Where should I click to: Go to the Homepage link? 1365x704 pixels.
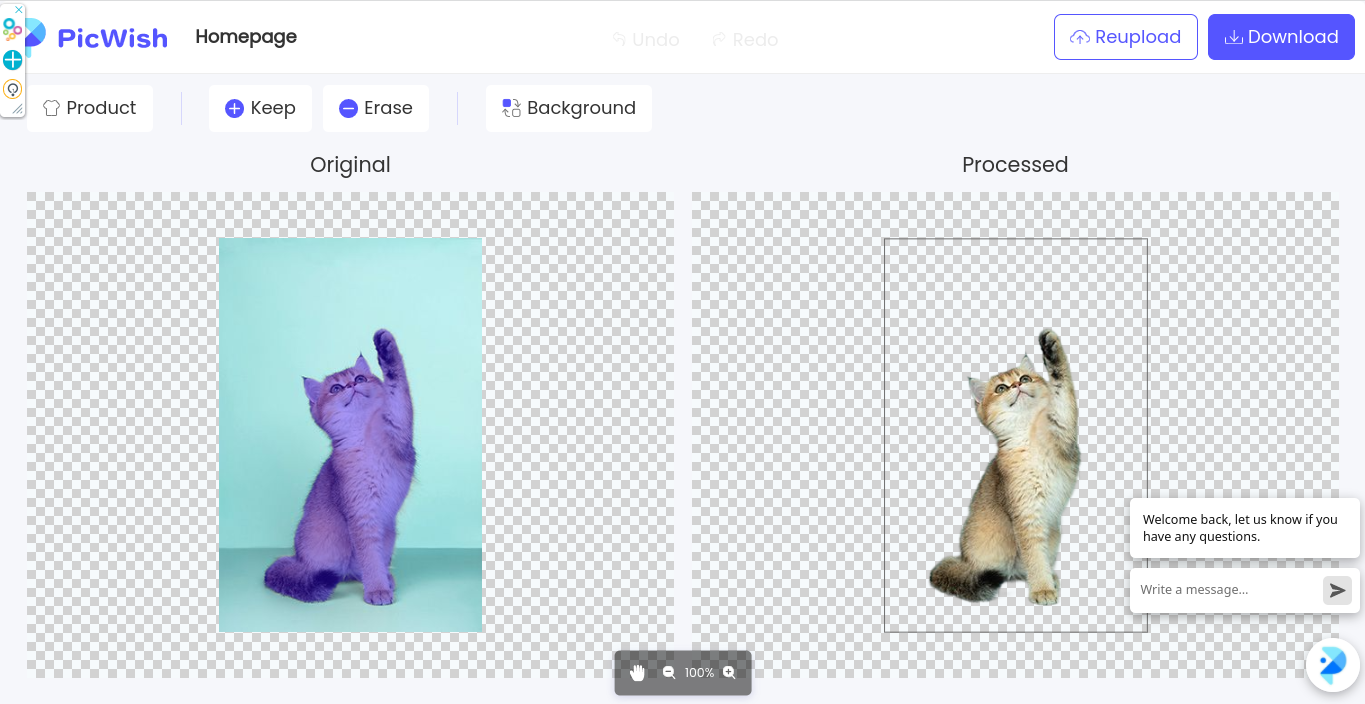tap(246, 37)
